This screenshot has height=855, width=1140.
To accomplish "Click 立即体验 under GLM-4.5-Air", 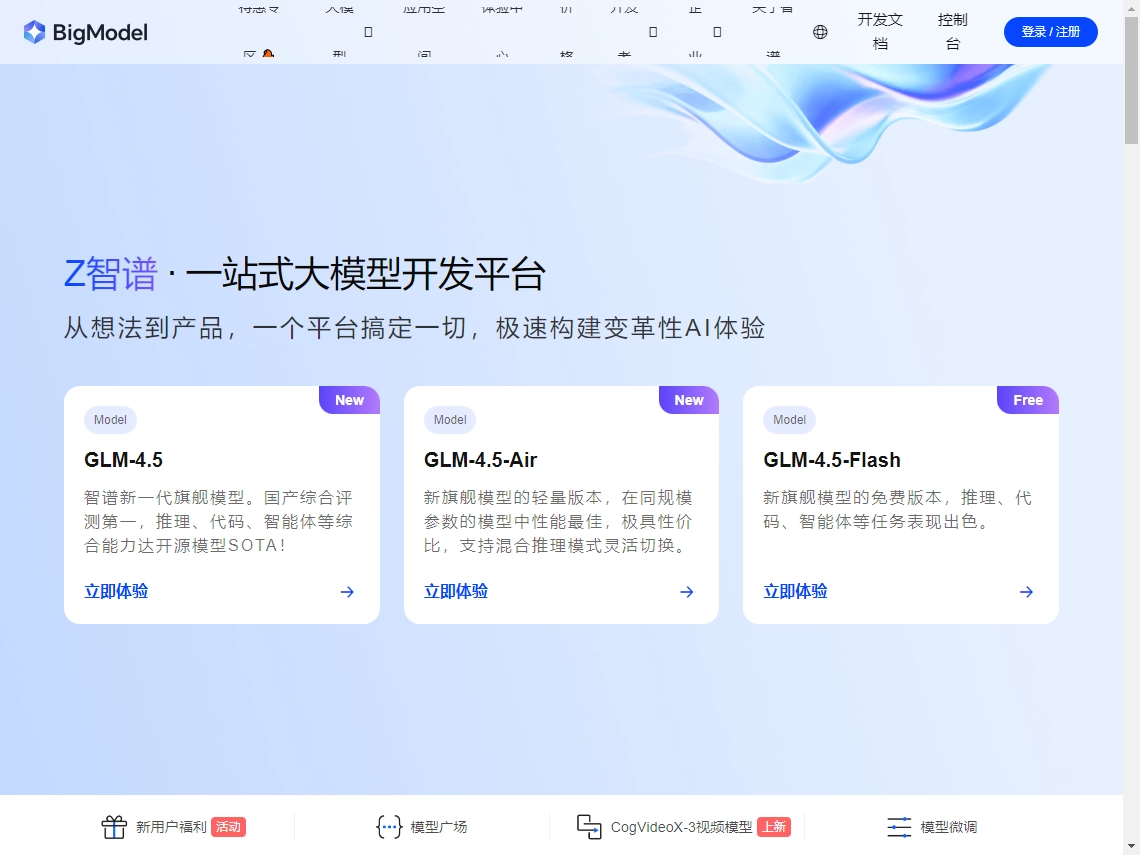I will 456,592.
